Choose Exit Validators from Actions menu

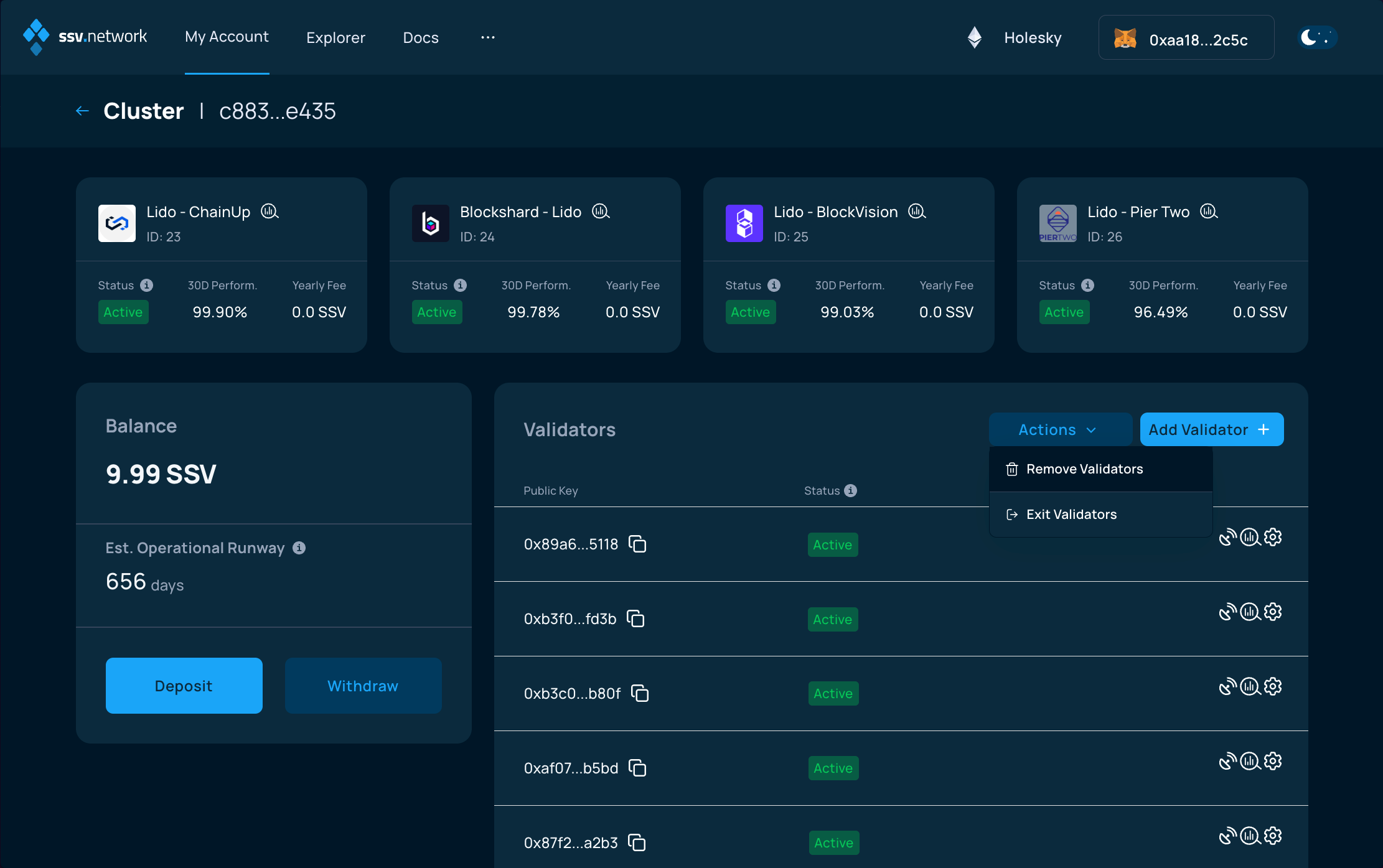tap(1100, 515)
